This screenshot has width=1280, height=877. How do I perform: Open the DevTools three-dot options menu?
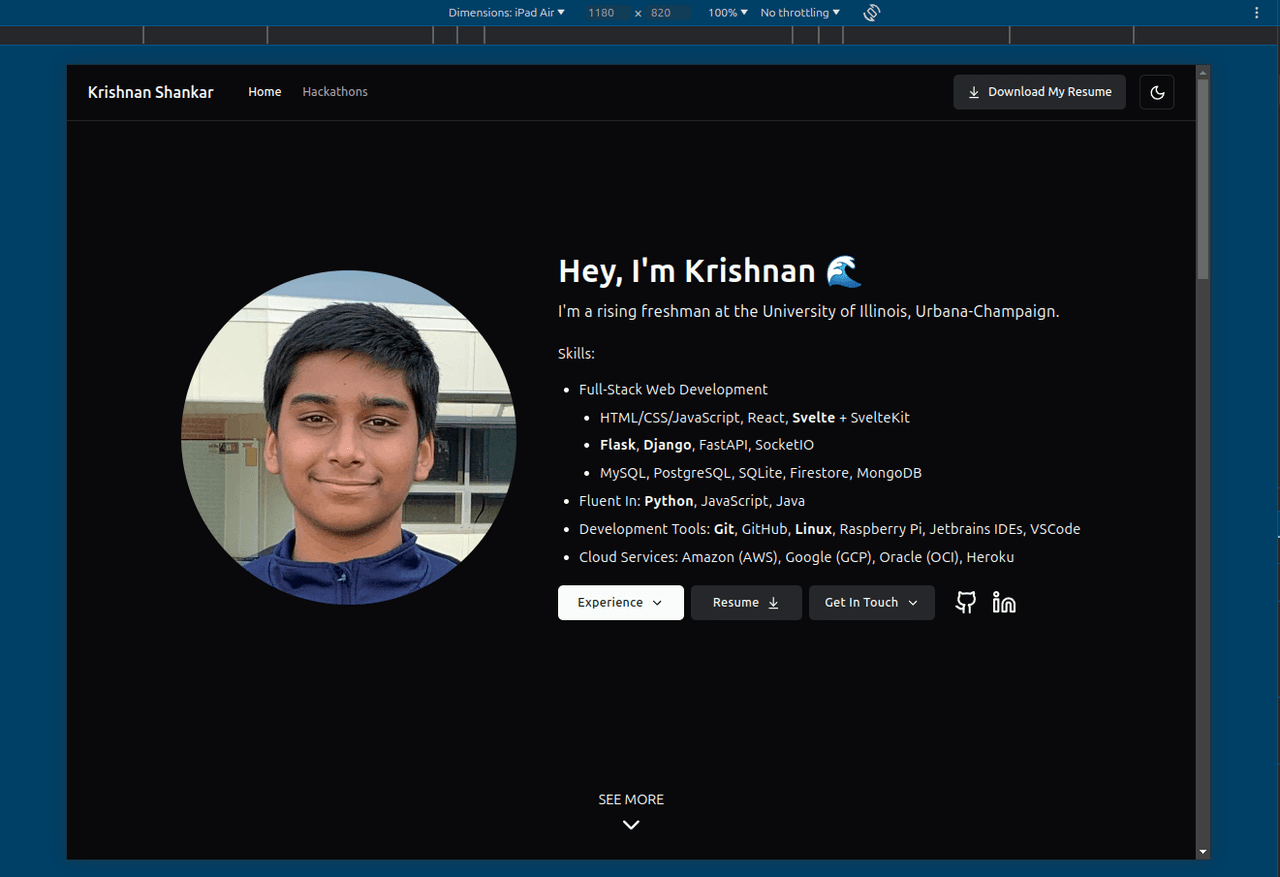[1257, 13]
